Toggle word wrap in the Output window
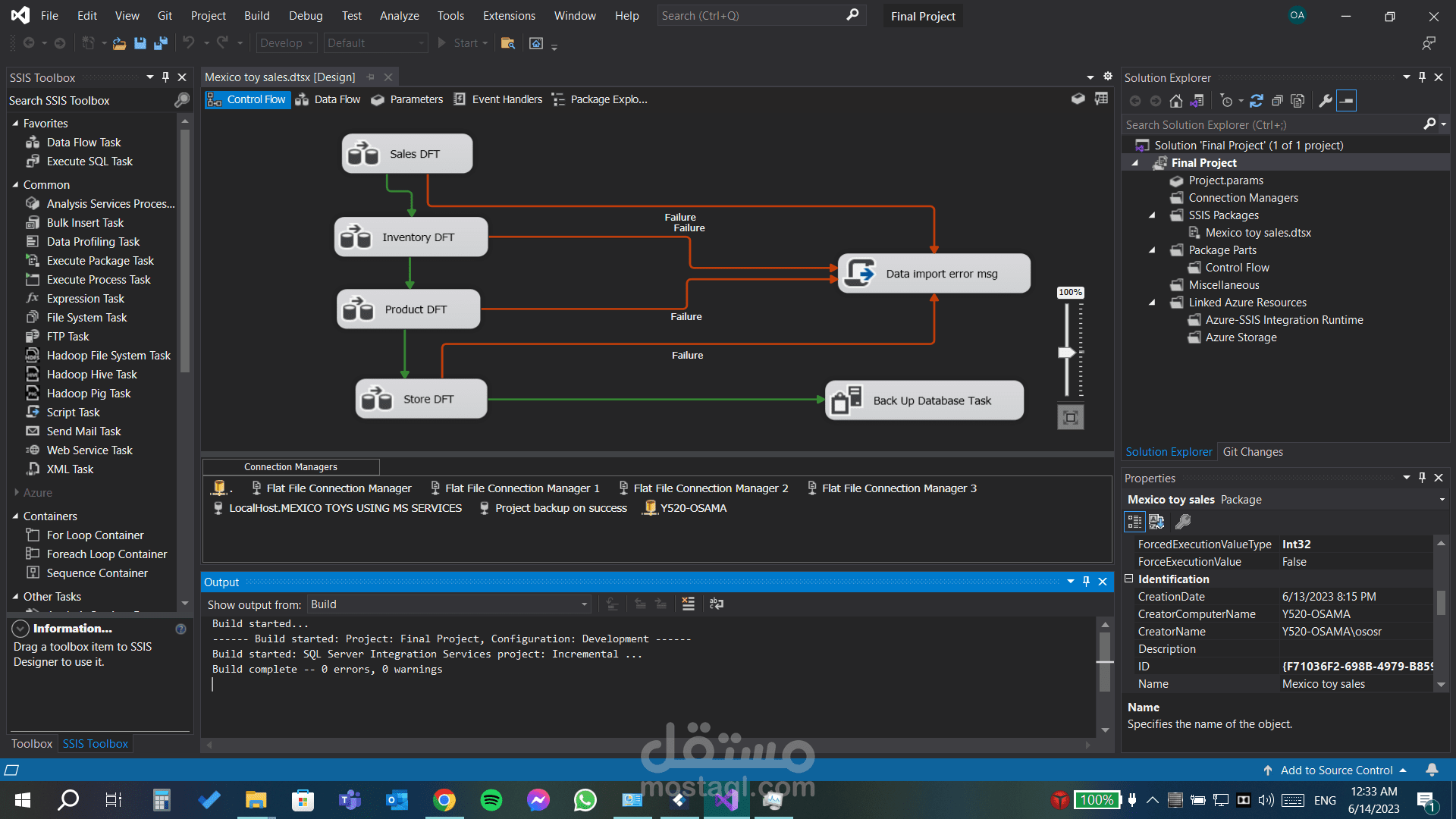Image resolution: width=1456 pixels, height=819 pixels. pyautogui.click(x=716, y=604)
